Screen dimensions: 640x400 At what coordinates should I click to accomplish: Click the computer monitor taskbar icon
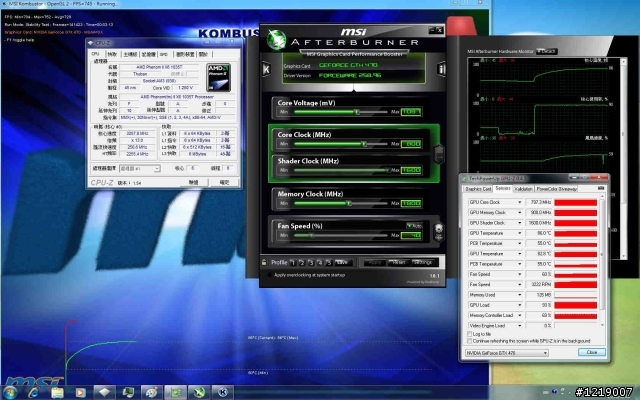[128, 392]
